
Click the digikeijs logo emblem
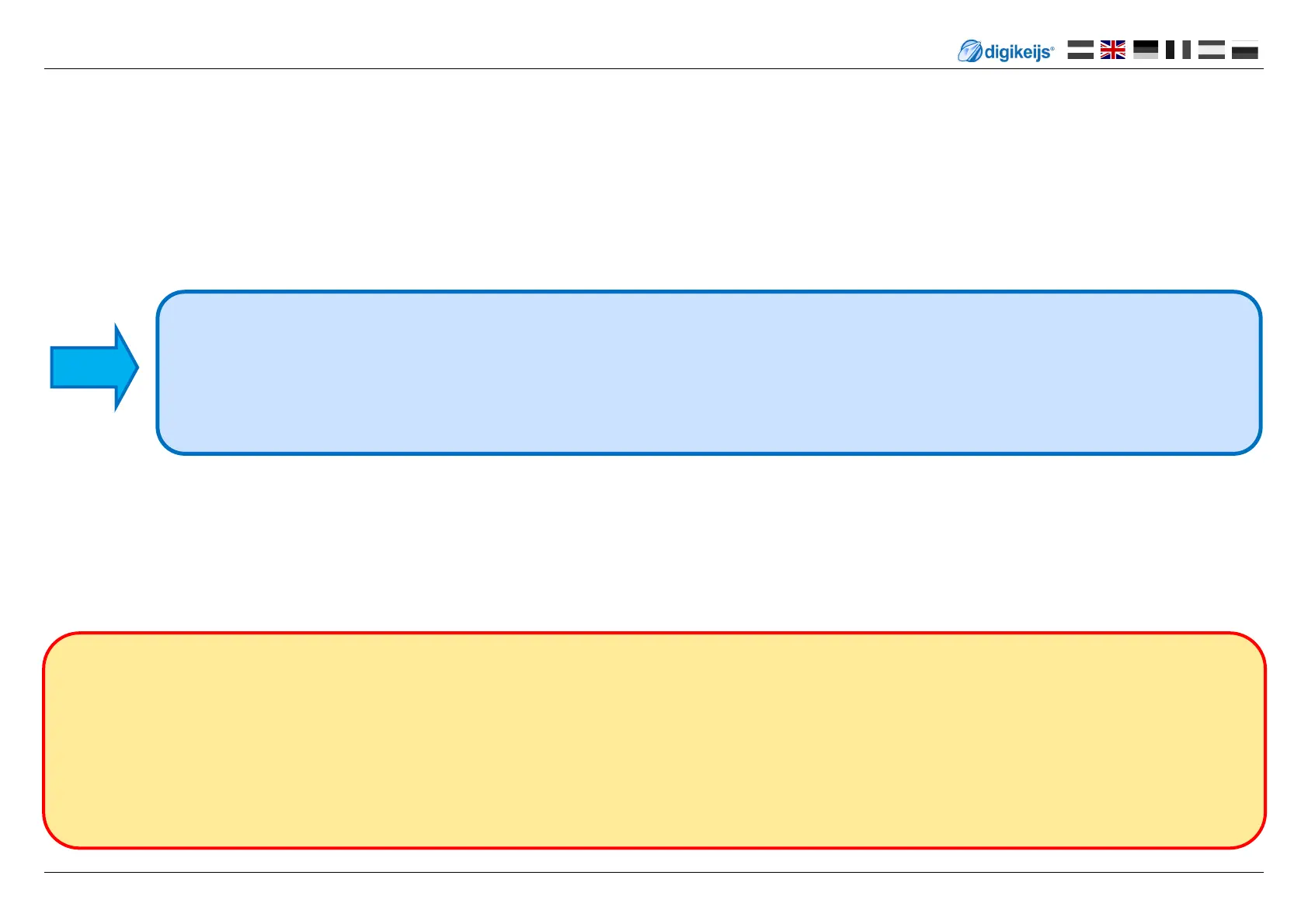click(969, 51)
